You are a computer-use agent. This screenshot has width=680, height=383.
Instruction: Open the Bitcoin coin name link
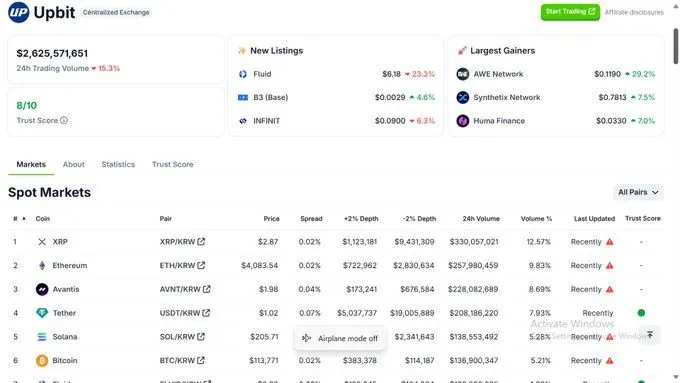(x=65, y=360)
